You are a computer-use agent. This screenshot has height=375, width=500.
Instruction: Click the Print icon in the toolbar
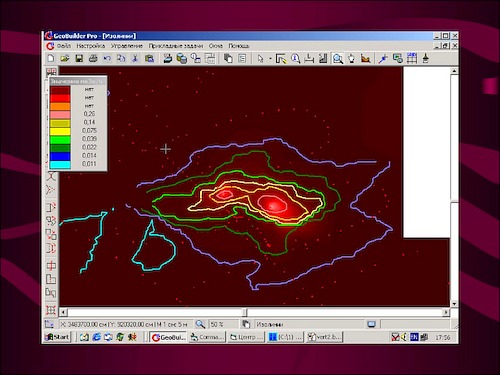click(x=93, y=59)
